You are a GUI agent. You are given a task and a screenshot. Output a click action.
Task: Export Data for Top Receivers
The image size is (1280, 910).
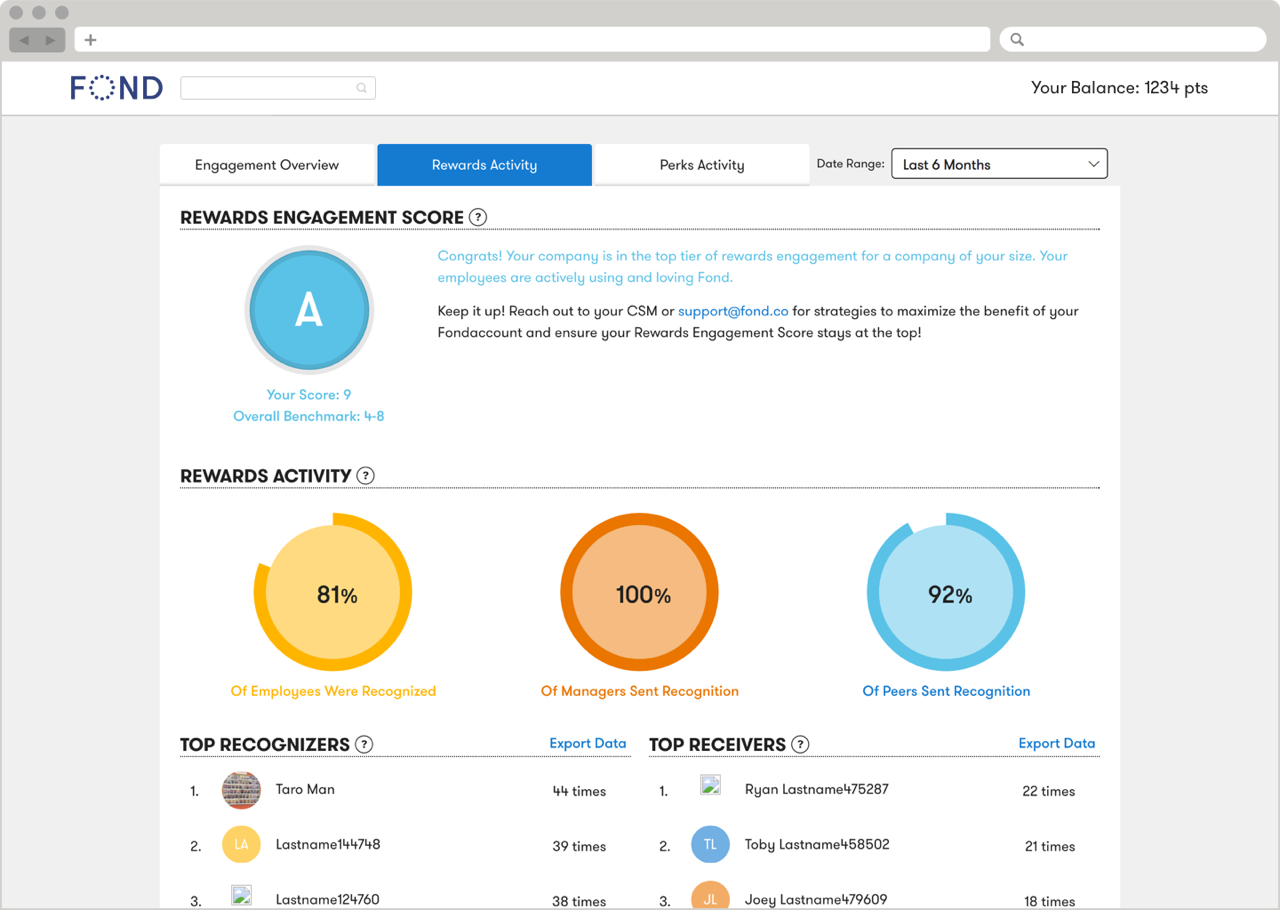pyautogui.click(x=1057, y=743)
